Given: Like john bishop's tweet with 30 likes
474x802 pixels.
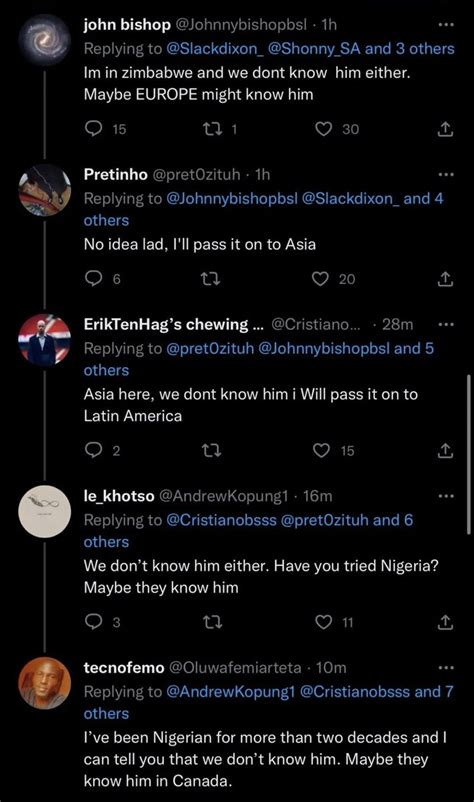Looking at the screenshot, I should 324,129.
